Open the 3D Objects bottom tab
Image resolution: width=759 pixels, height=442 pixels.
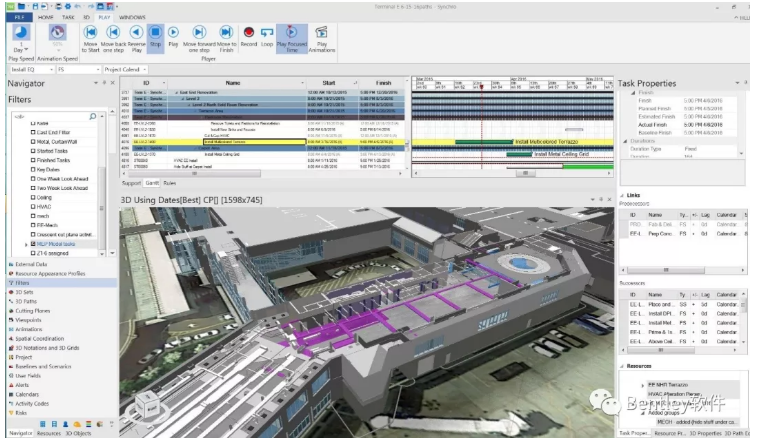[x=78, y=433]
